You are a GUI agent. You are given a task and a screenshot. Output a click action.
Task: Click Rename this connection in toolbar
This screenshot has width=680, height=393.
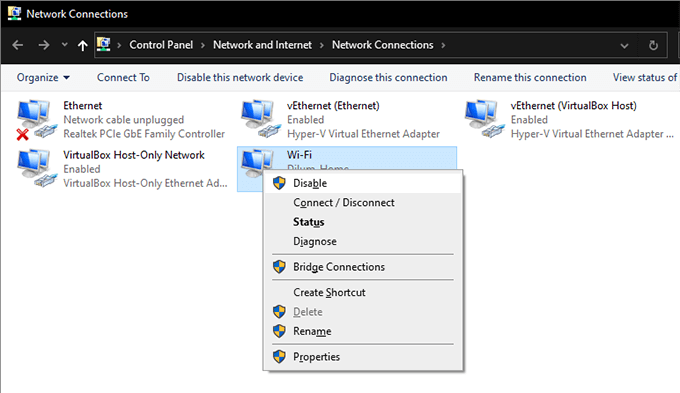pos(530,78)
